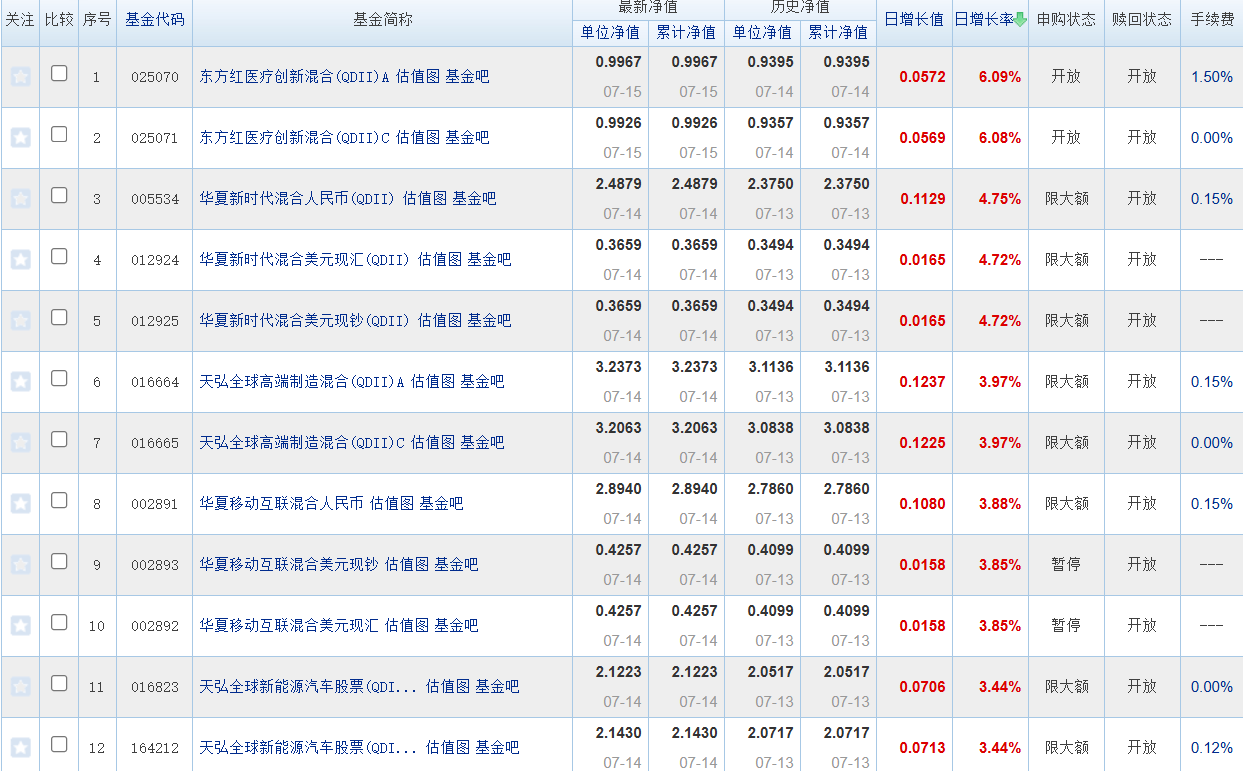
Task: Open 基金吧 for 天弘全球高端制造混合(QDII)A
Action: tap(482, 382)
